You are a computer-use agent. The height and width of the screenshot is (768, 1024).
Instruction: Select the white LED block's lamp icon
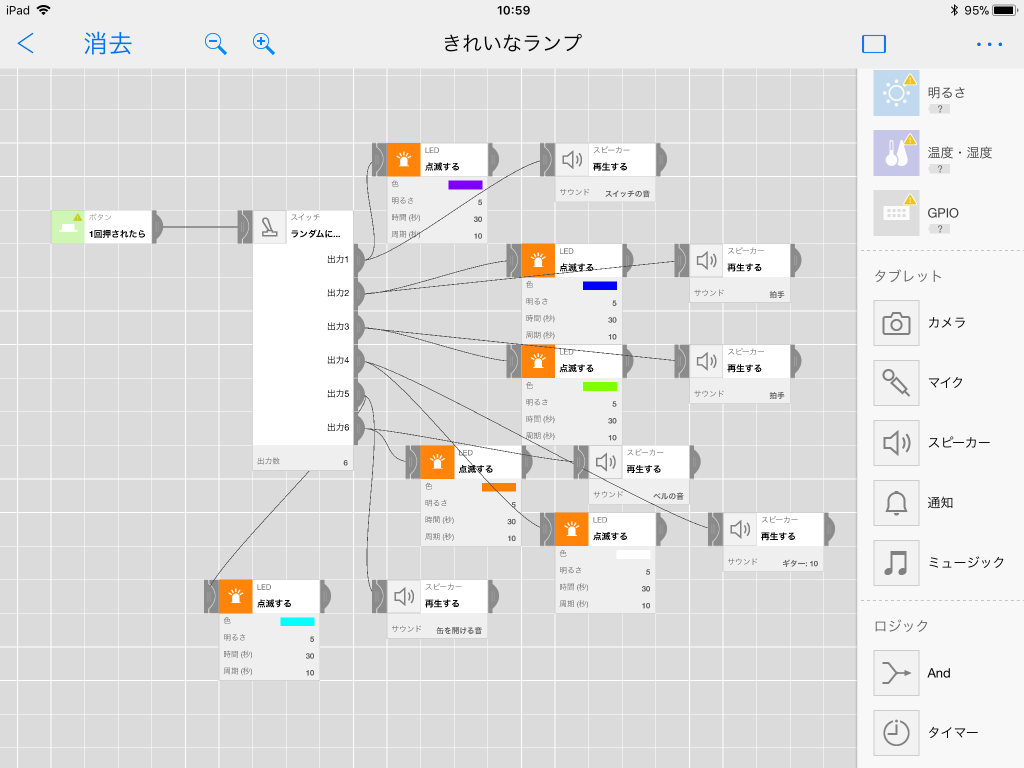[571, 529]
